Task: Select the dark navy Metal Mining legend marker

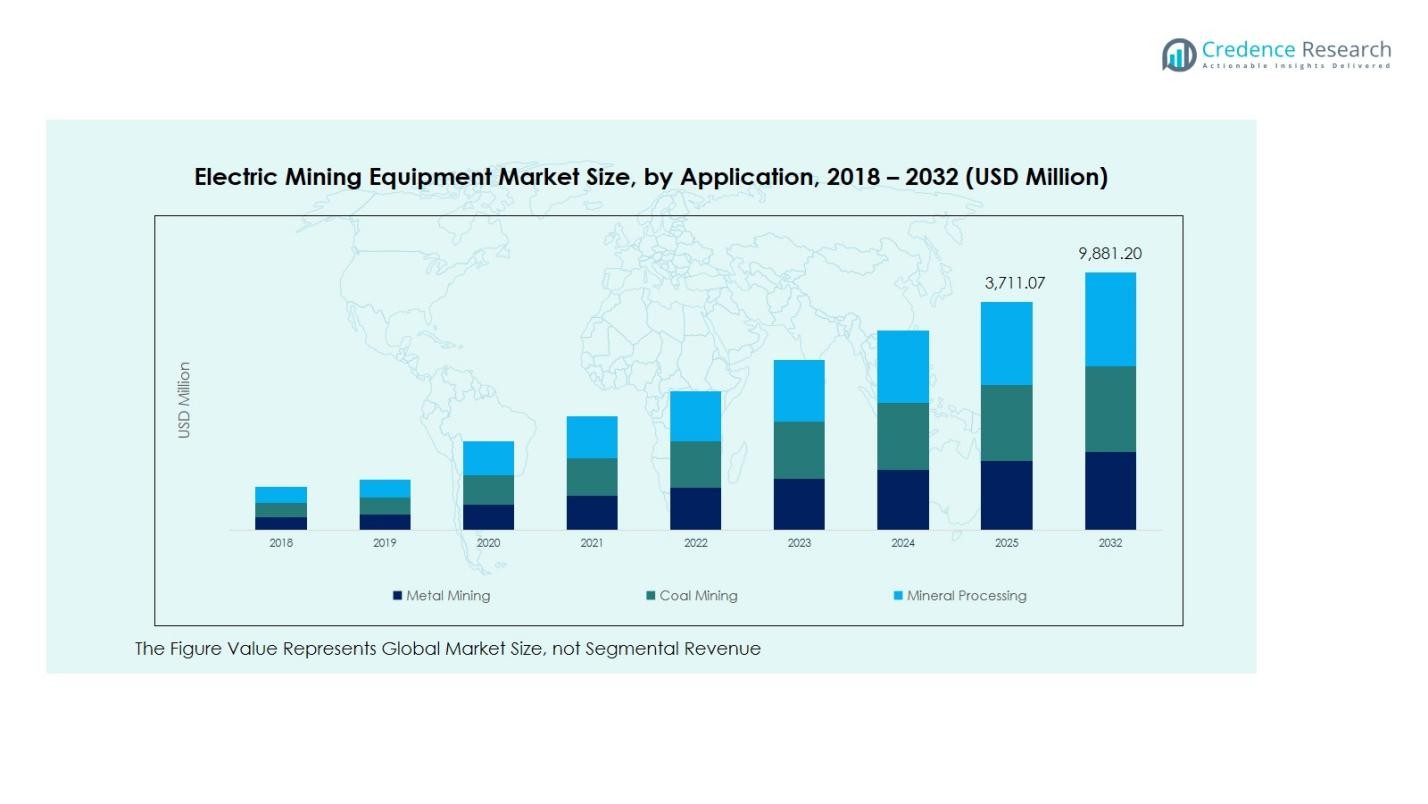Action: coord(399,595)
